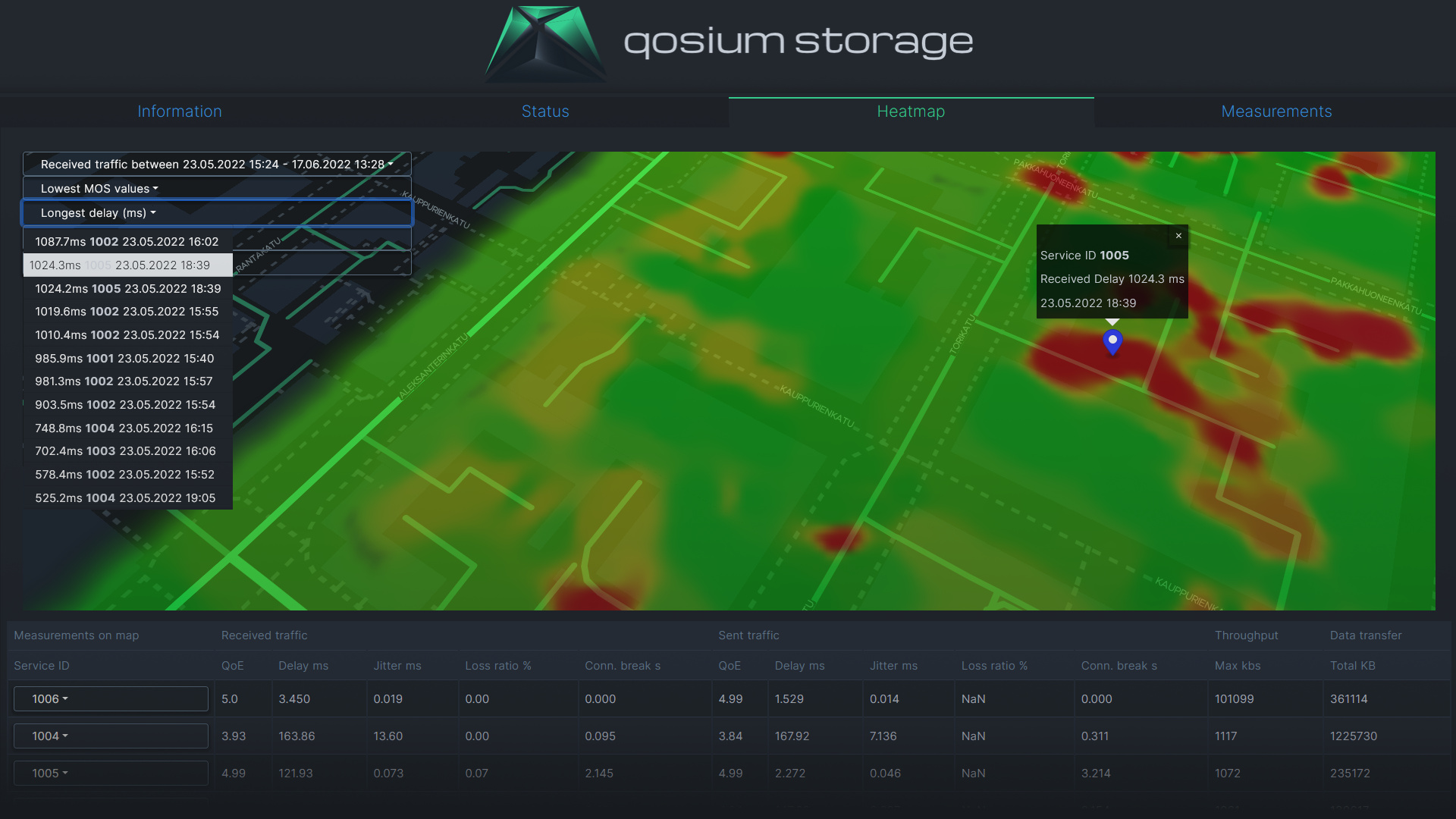Select the 981.3ms 1002 15:57 entry
This screenshot has height=819, width=1456.
coord(127,381)
